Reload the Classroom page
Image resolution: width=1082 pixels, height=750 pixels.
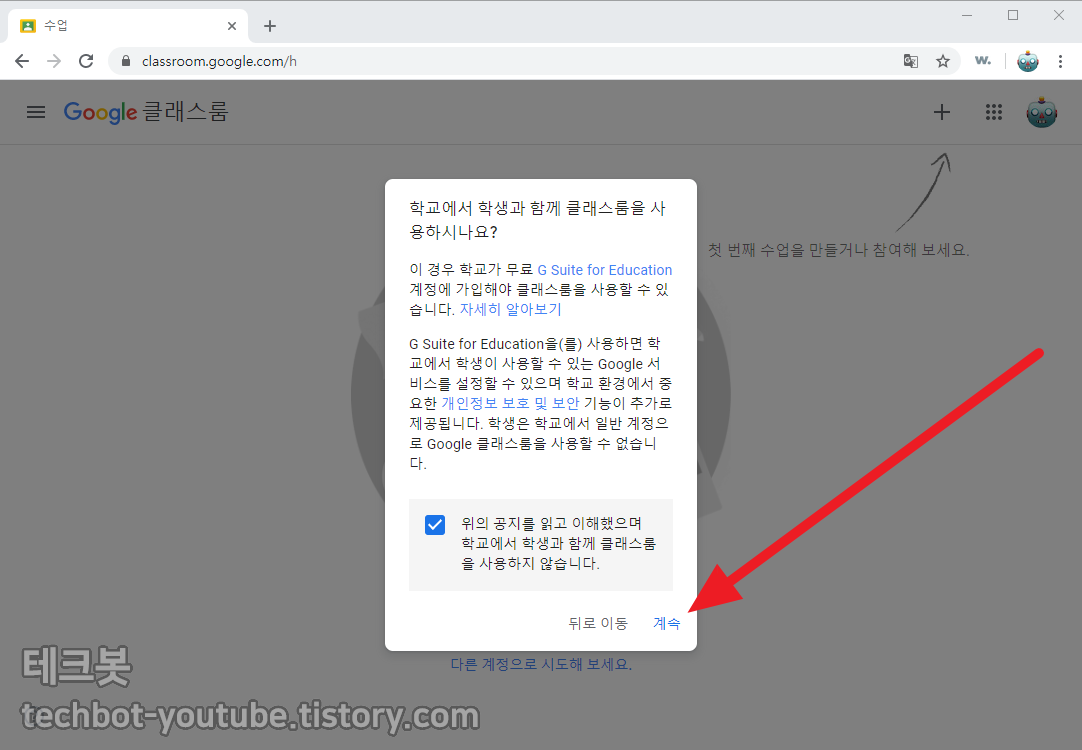click(x=86, y=61)
